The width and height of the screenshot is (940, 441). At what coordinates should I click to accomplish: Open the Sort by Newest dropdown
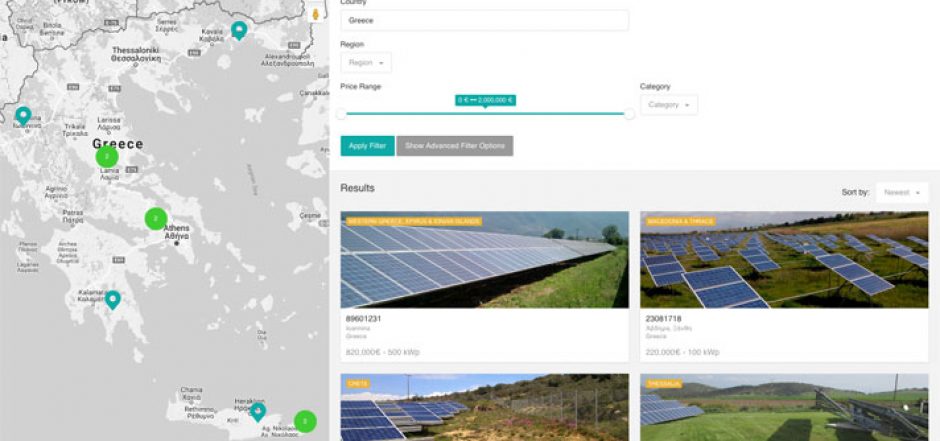pos(902,192)
